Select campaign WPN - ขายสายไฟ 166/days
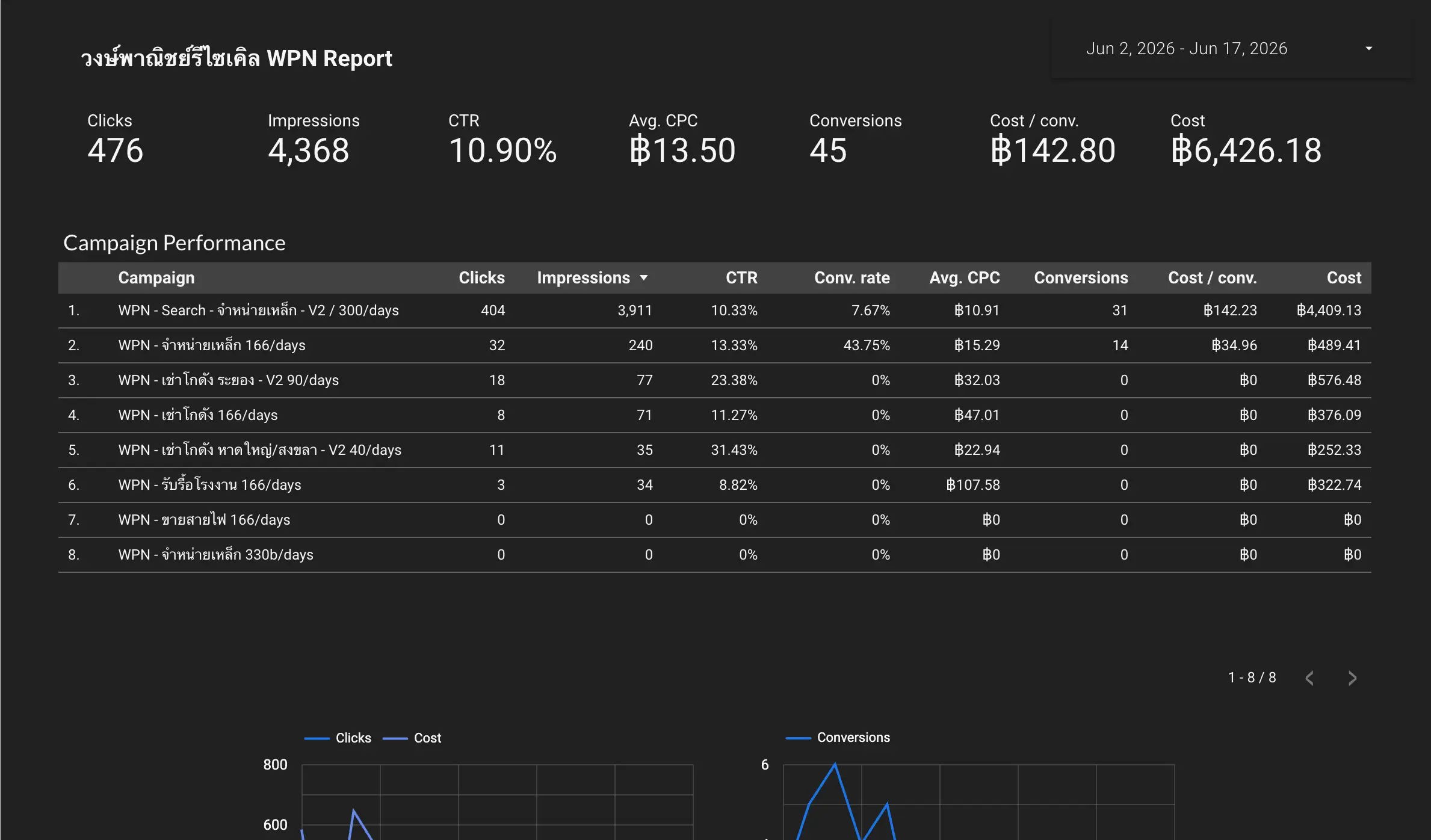The image size is (1431, 840). [205, 520]
